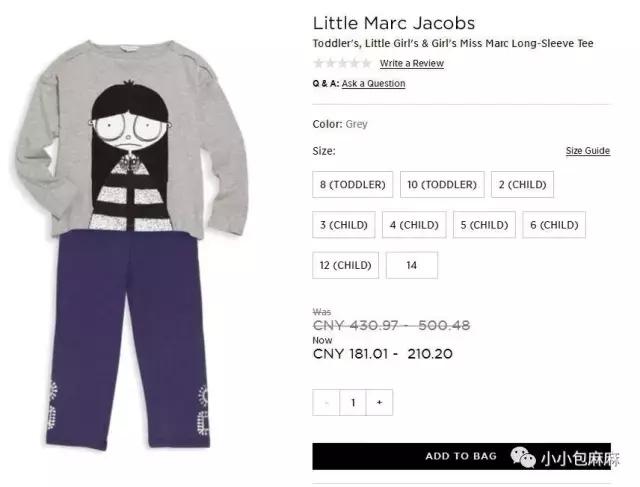Select size 12 (CHILD)
The height and width of the screenshot is (487, 640).
point(345,265)
